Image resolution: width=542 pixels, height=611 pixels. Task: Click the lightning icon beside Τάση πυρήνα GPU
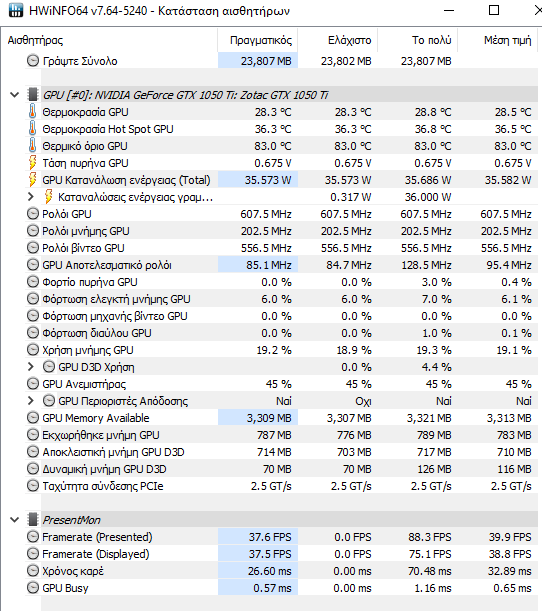[x=33, y=163]
